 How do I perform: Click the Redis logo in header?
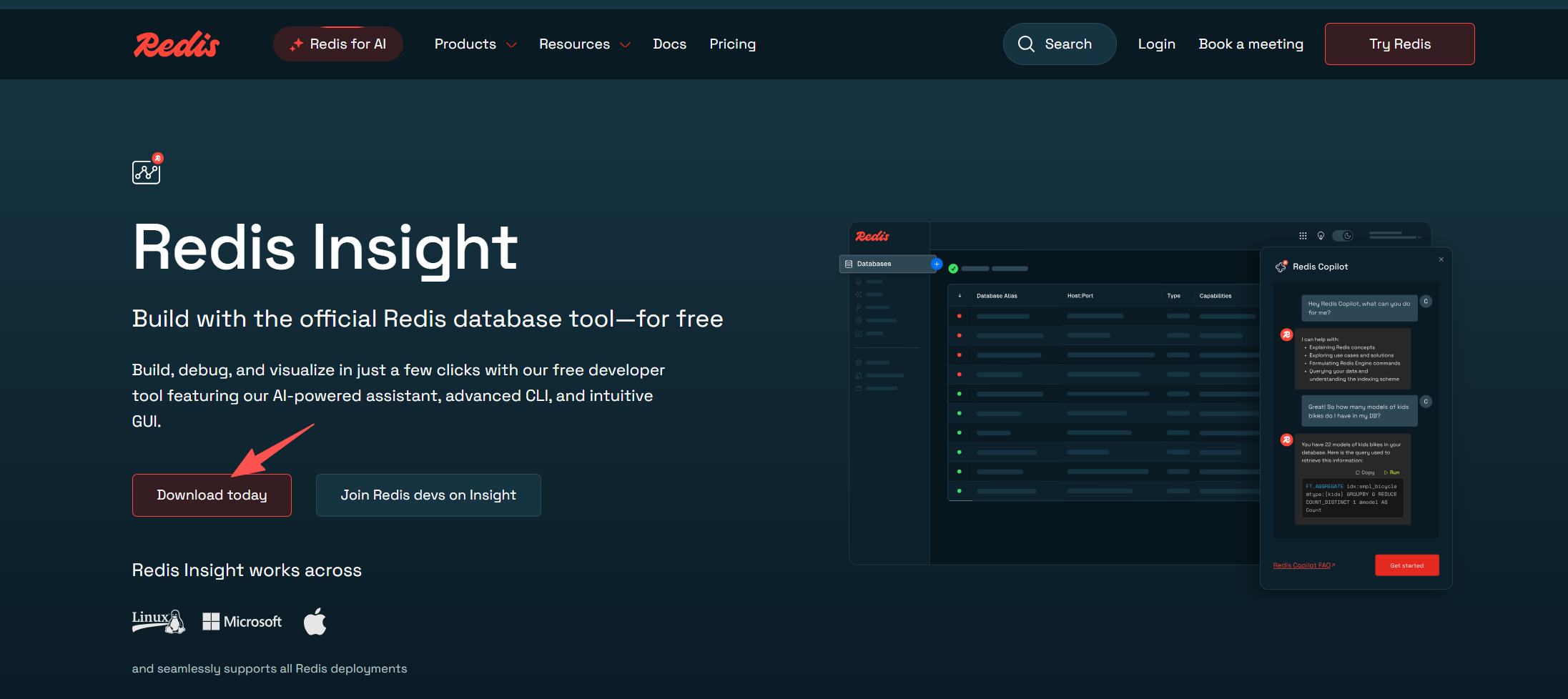(177, 44)
